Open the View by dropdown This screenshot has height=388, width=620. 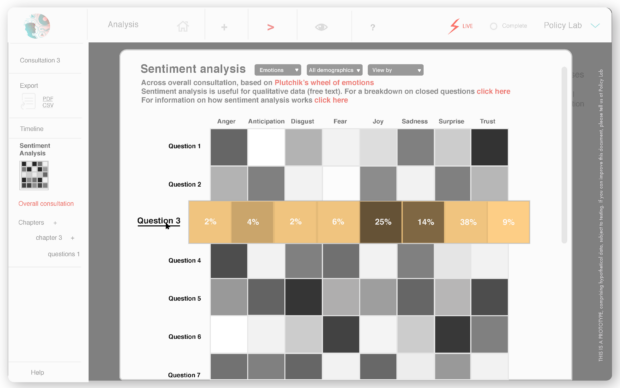pos(395,70)
